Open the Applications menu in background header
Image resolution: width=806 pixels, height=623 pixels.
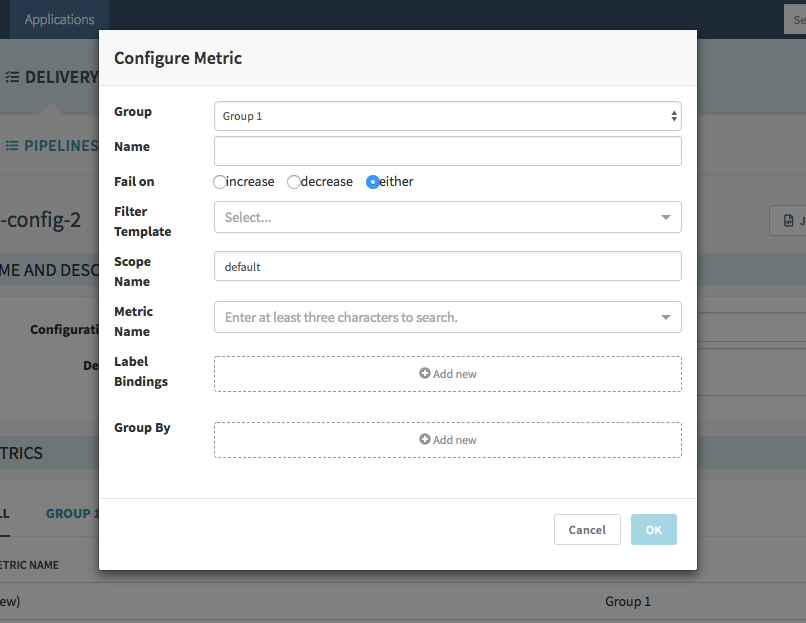click(60, 20)
